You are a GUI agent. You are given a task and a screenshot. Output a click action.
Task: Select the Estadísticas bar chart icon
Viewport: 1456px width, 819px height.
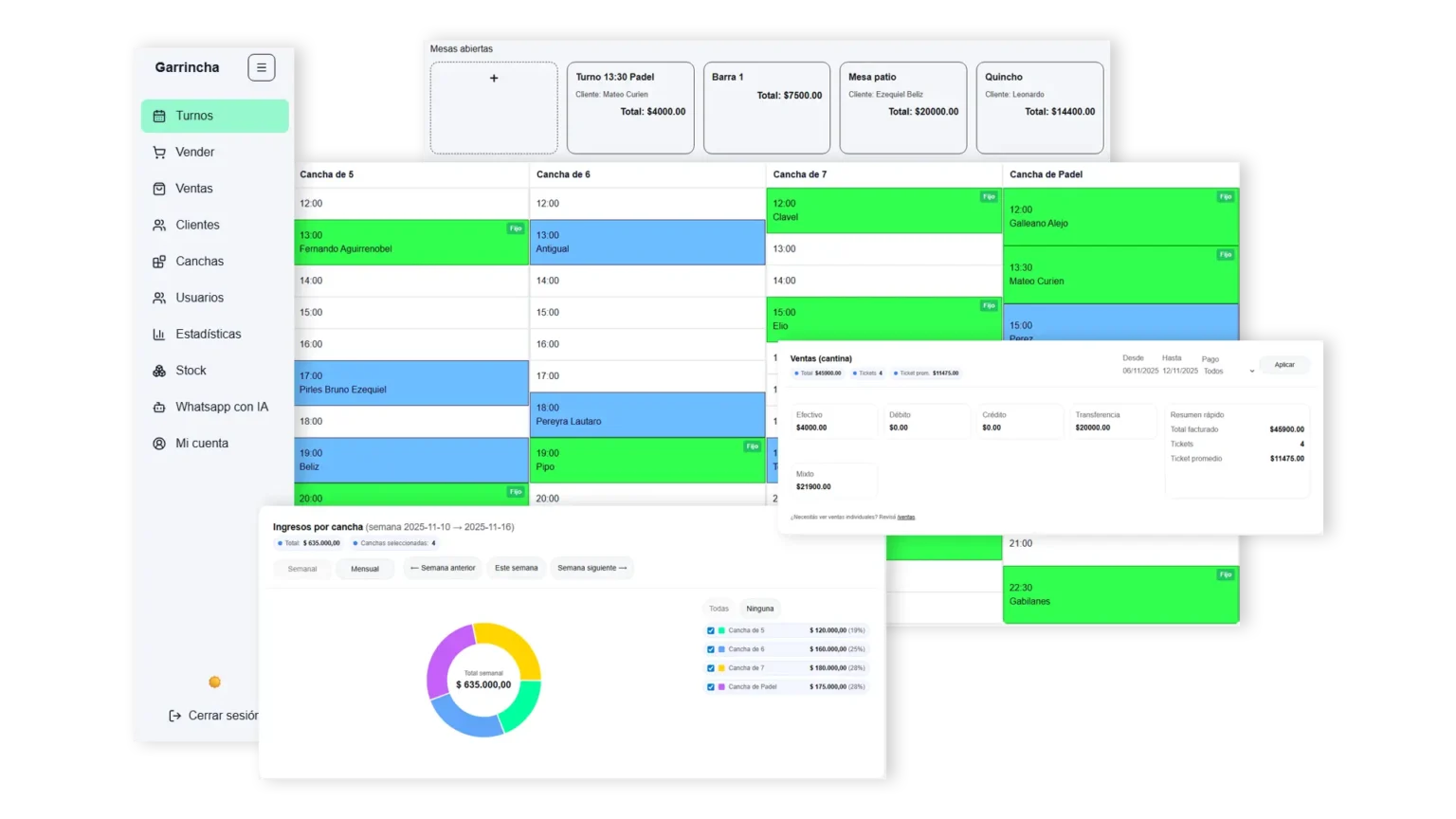tap(159, 335)
